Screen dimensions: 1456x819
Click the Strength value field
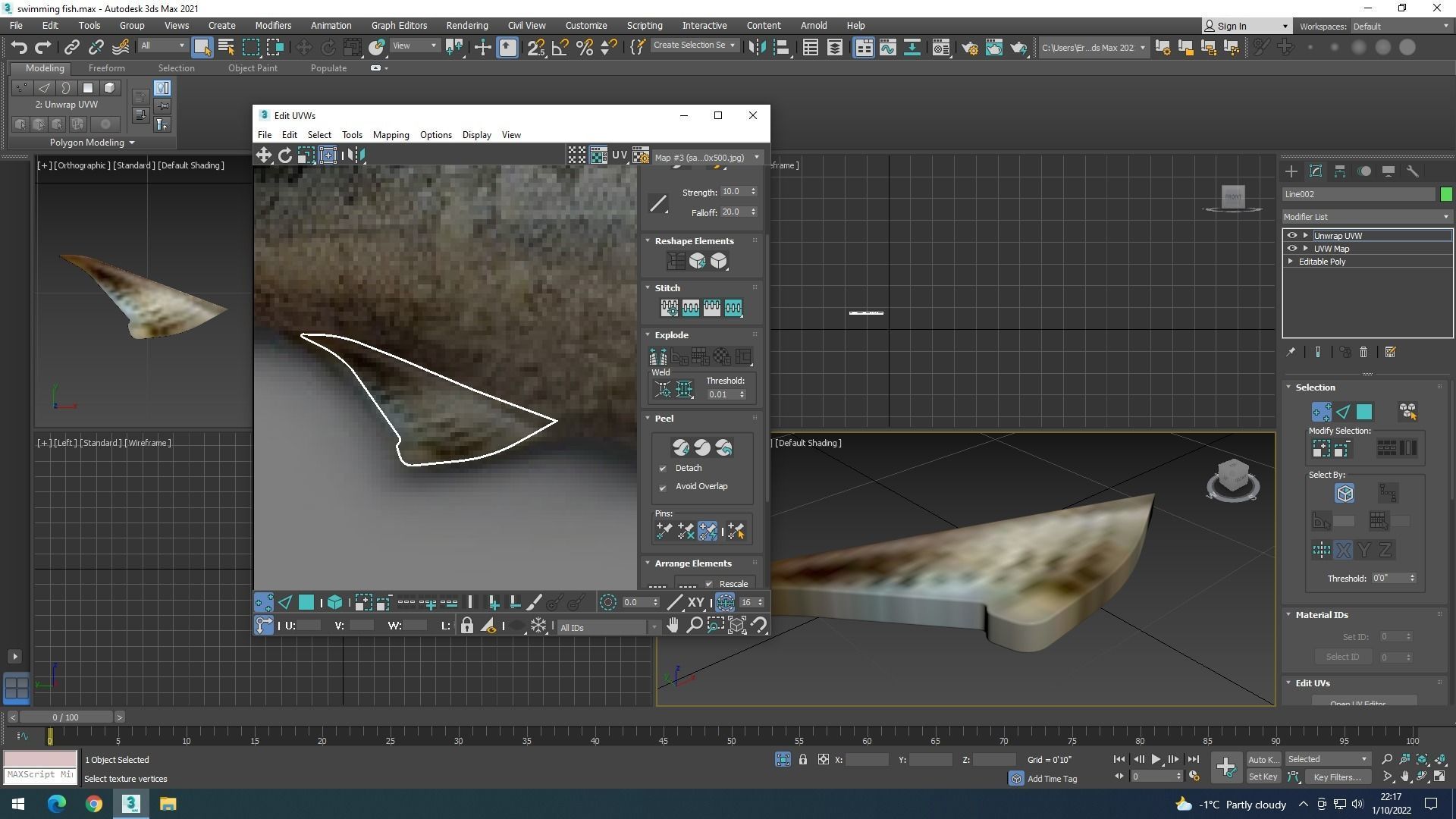(734, 192)
